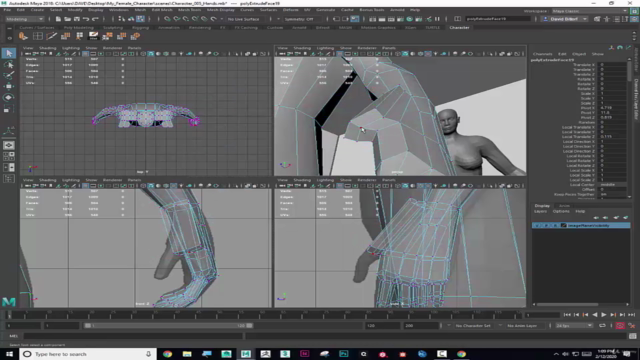Choose the Rotate tool in toolbox
This screenshot has height=360, width=640.
tap(9, 98)
